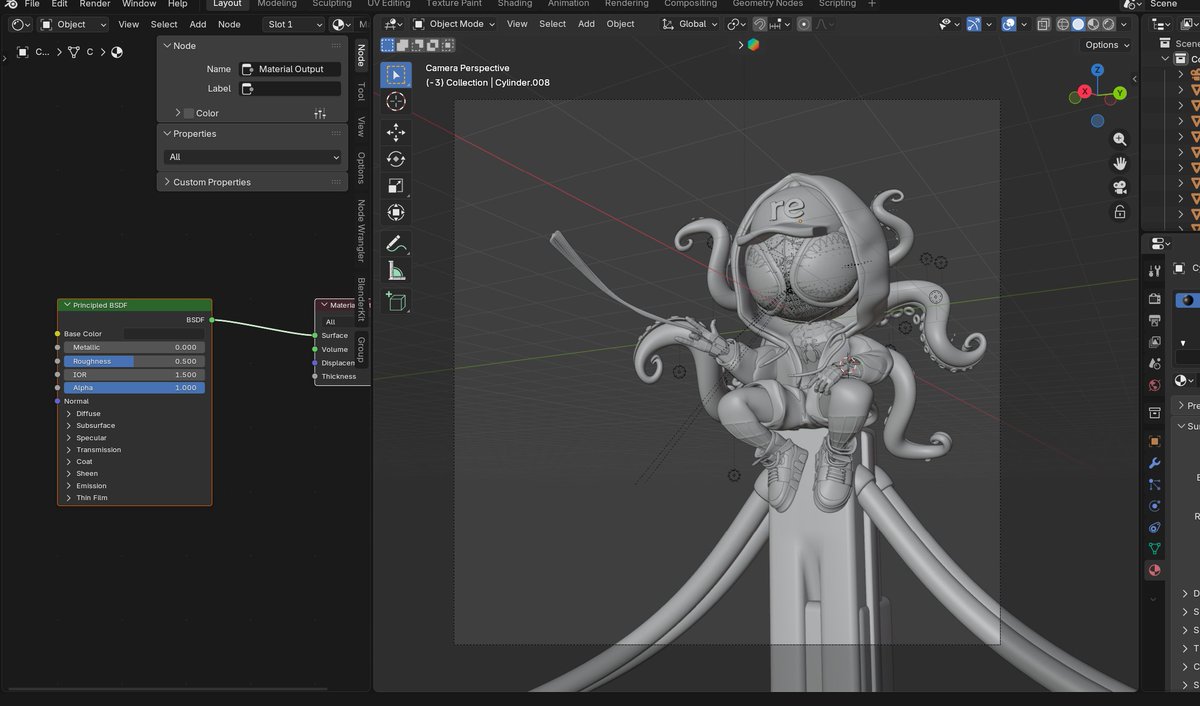Open the Output properties tab icon
Image resolution: width=1200 pixels, height=706 pixels.
point(1154,320)
